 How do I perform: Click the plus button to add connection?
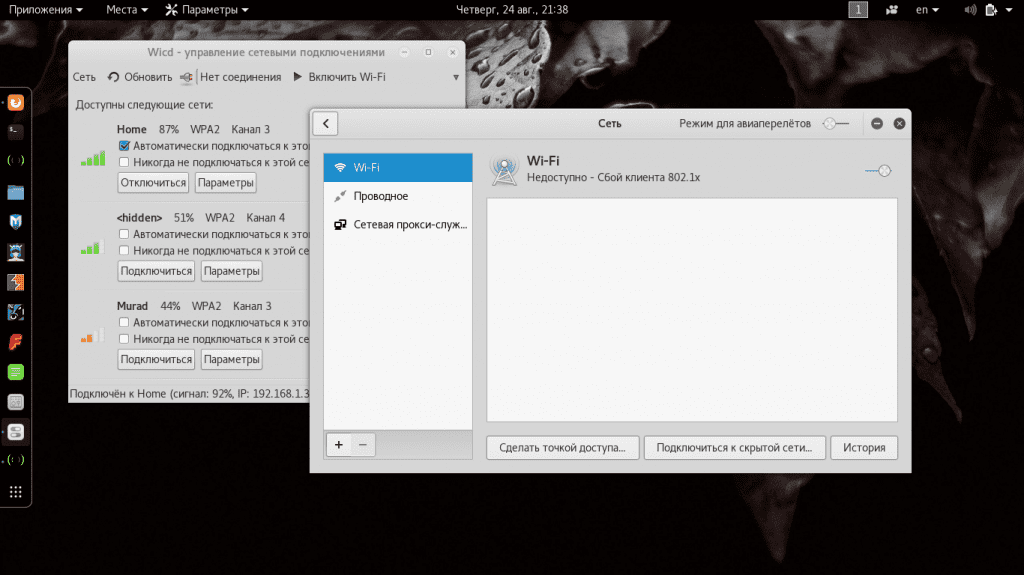pos(338,445)
